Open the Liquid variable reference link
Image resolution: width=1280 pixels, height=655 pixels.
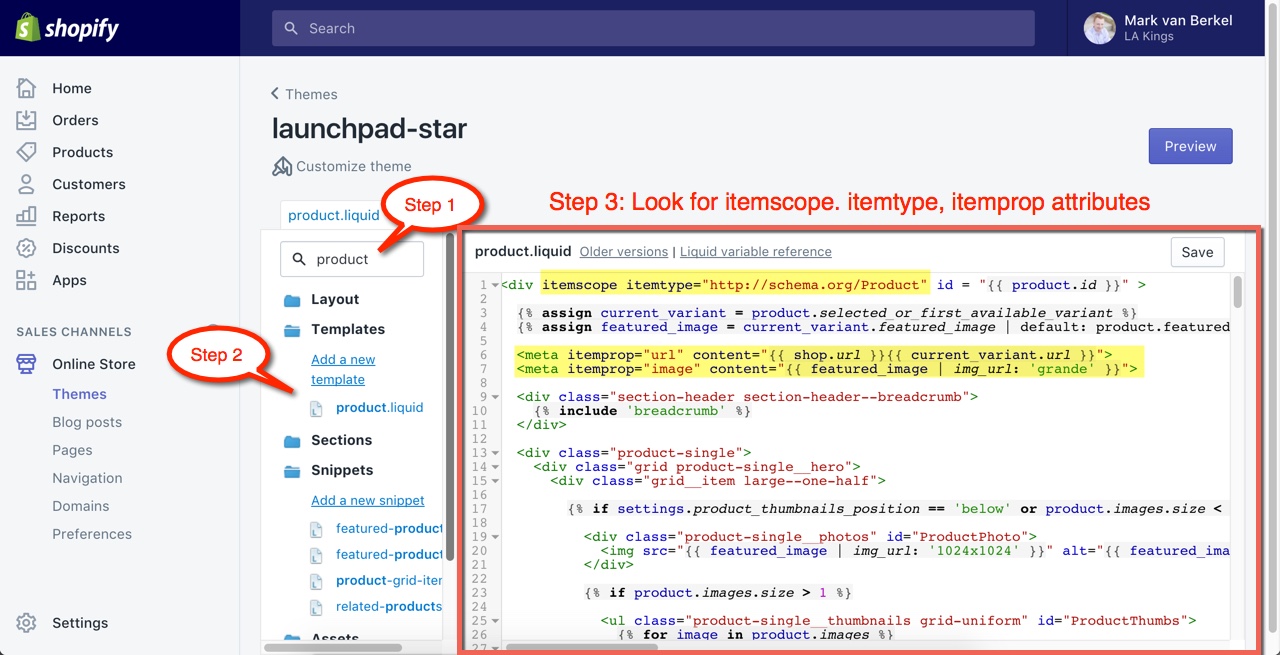756,252
